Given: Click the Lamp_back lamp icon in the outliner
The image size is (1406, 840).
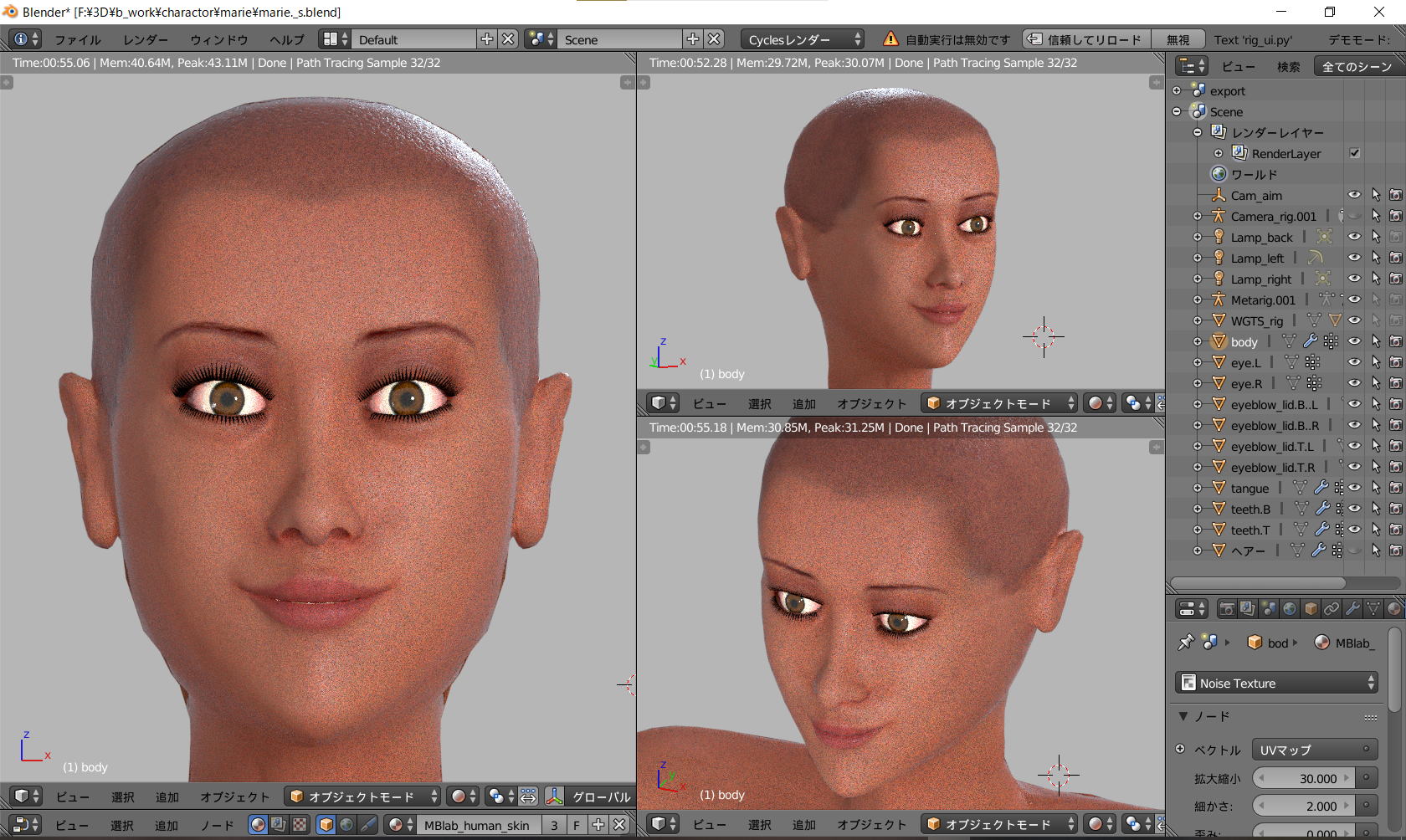Looking at the screenshot, I should click(1219, 238).
